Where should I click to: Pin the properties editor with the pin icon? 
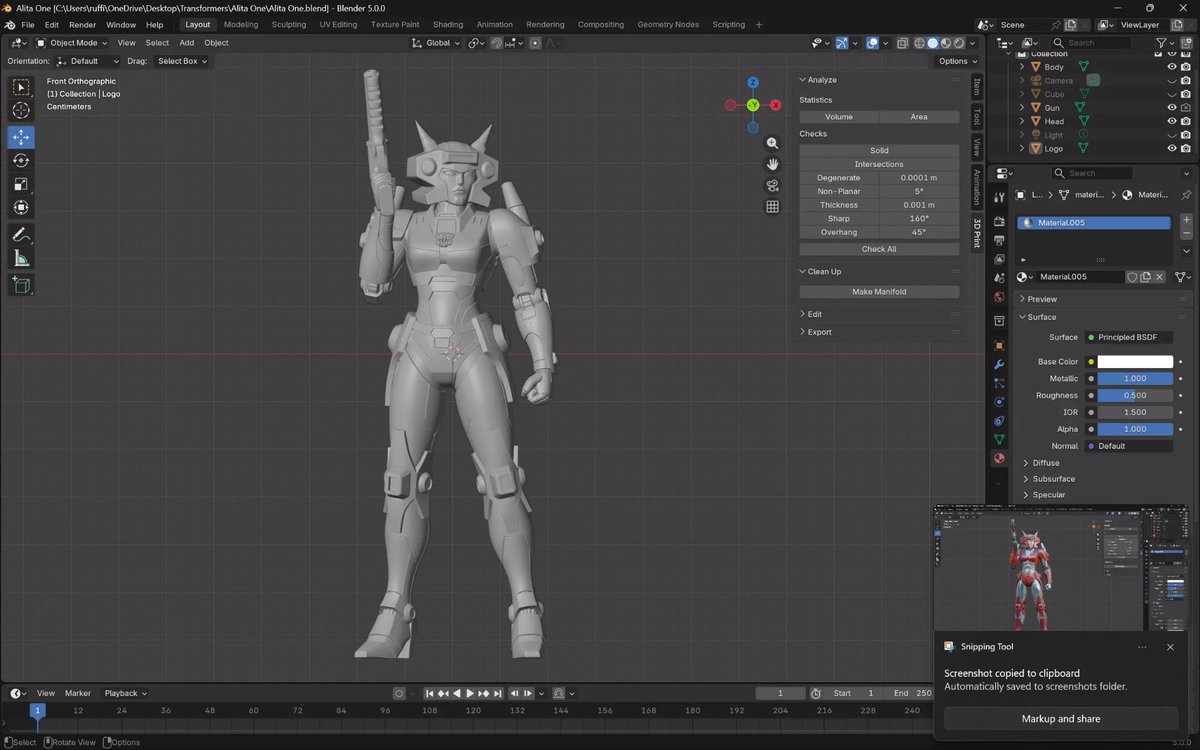1186,195
